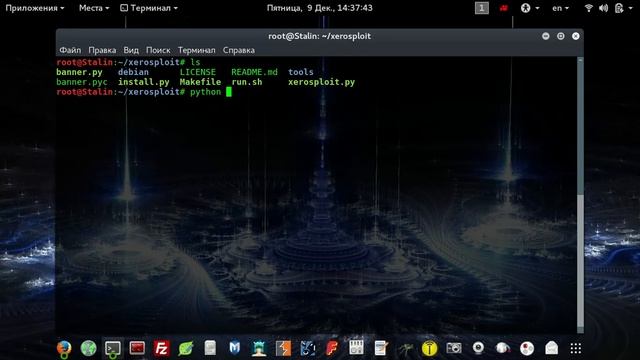
Task: Click the red recording indicator in top bar
Action: pos(504,8)
